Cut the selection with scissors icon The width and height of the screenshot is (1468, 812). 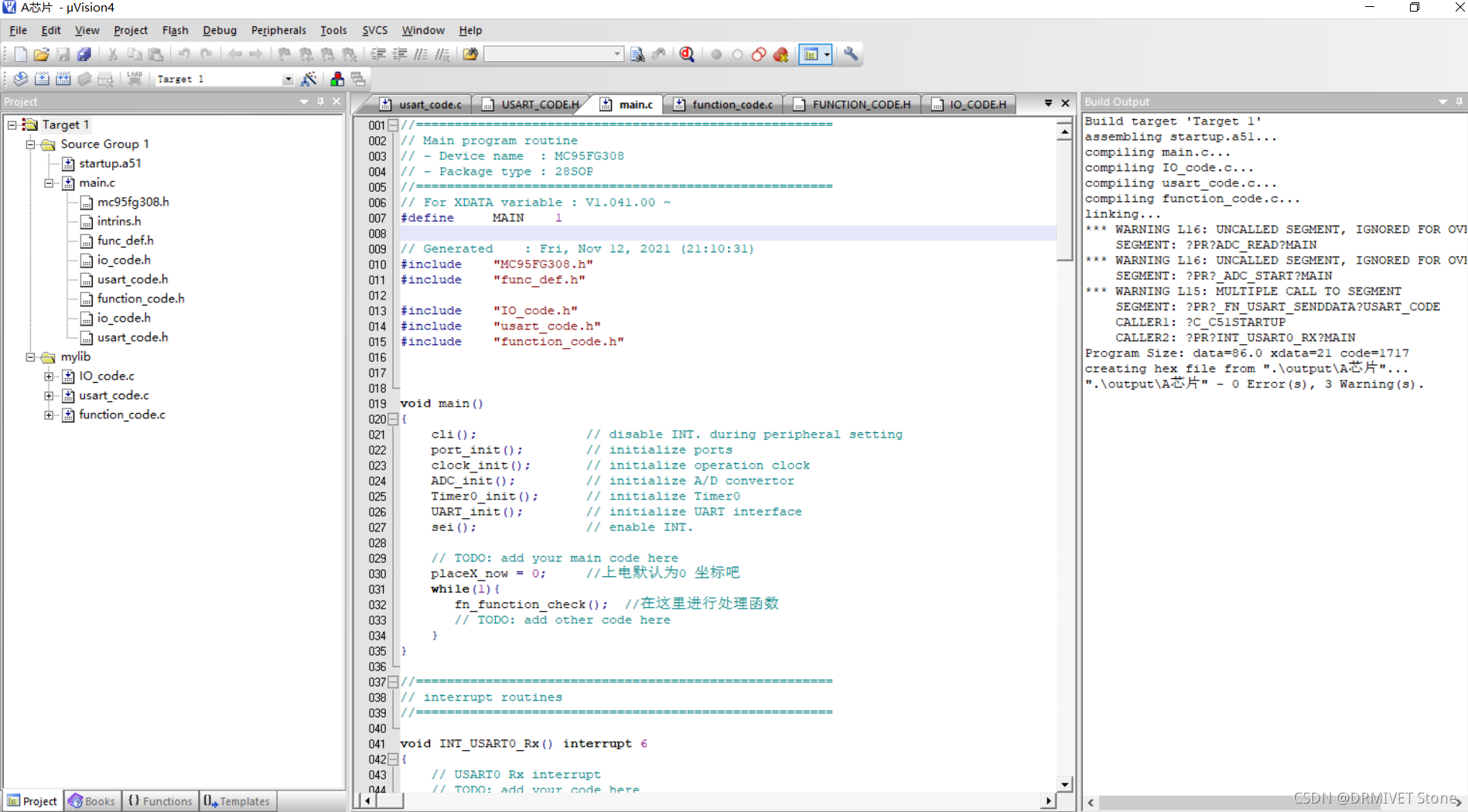coord(113,54)
